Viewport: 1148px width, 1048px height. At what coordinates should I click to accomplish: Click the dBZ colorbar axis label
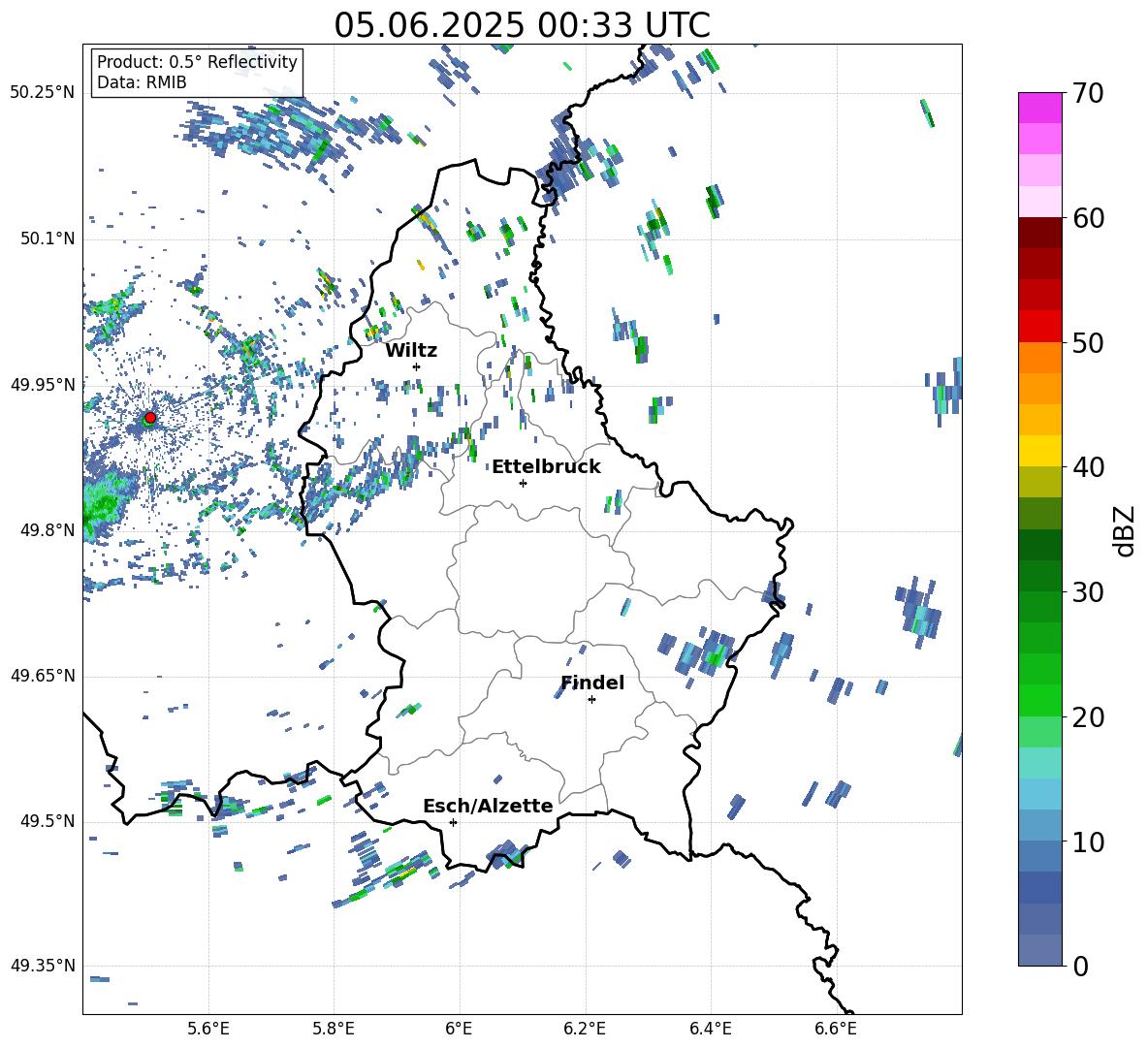(x=1126, y=531)
